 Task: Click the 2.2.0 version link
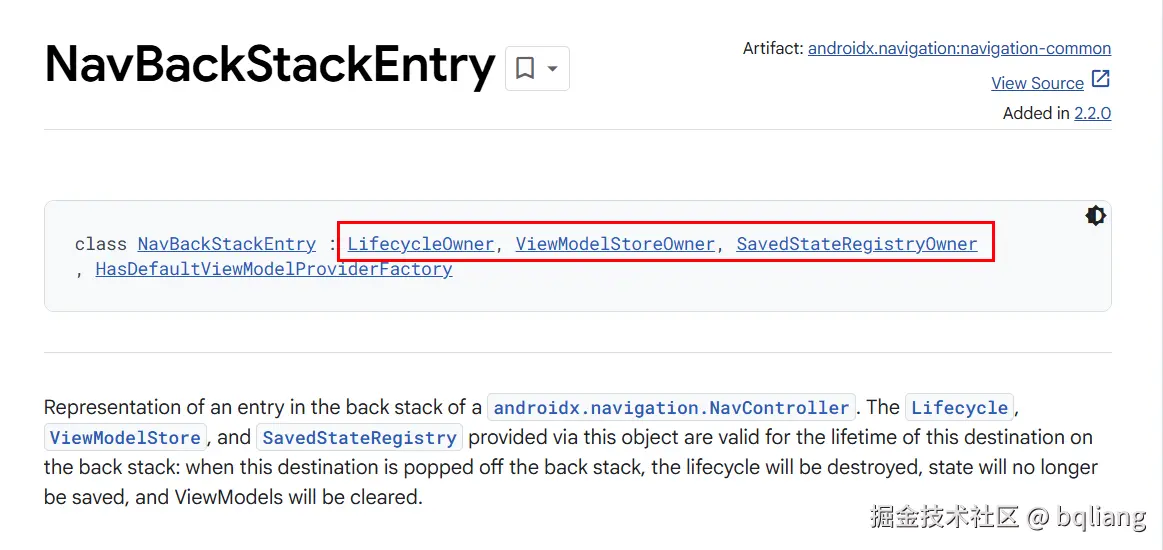point(1092,113)
